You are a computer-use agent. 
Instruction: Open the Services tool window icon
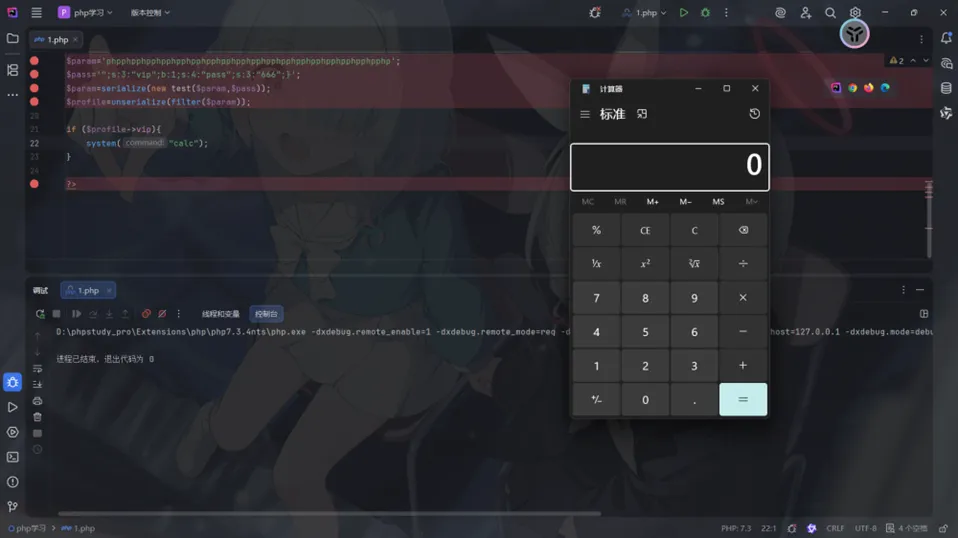click(x=12, y=432)
